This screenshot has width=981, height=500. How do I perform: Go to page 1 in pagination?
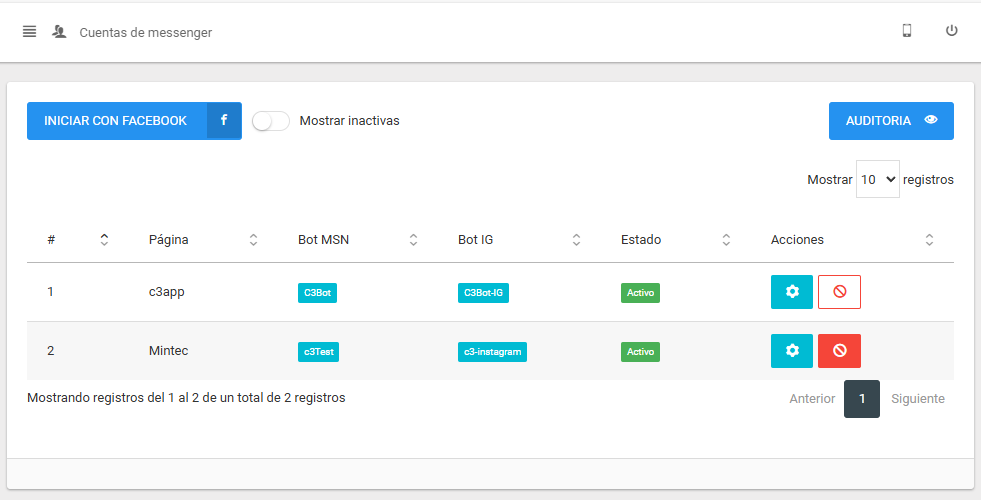(x=862, y=398)
